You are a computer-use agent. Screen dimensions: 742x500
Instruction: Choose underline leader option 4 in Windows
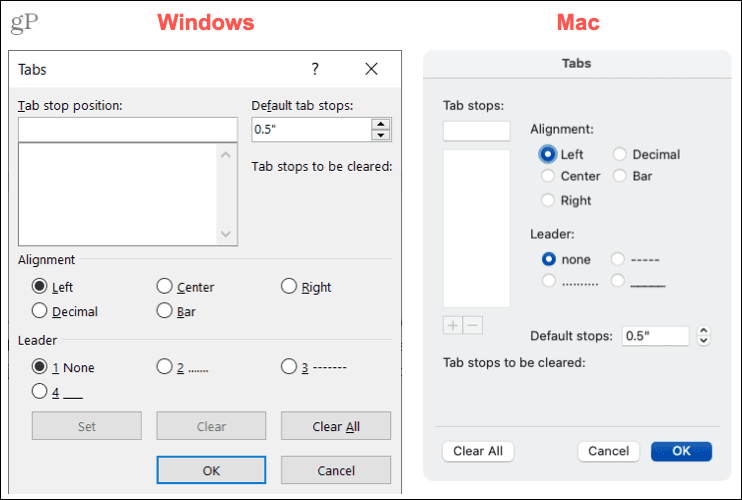(x=40, y=391)
